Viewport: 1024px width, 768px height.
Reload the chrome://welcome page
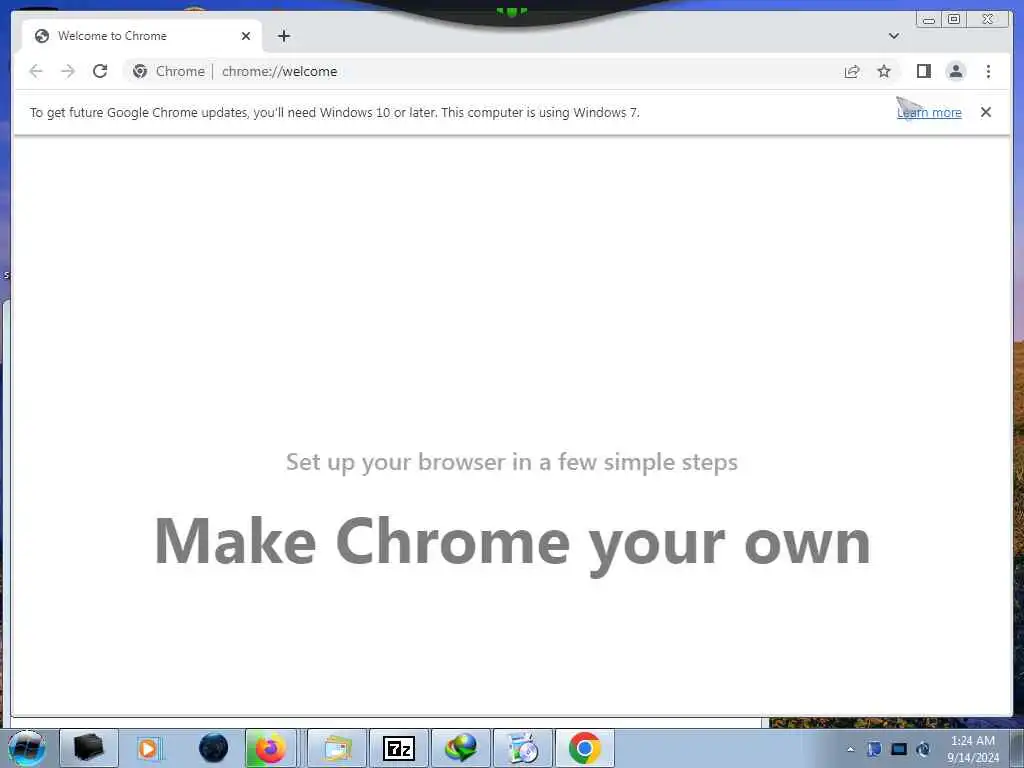point(100,71)
